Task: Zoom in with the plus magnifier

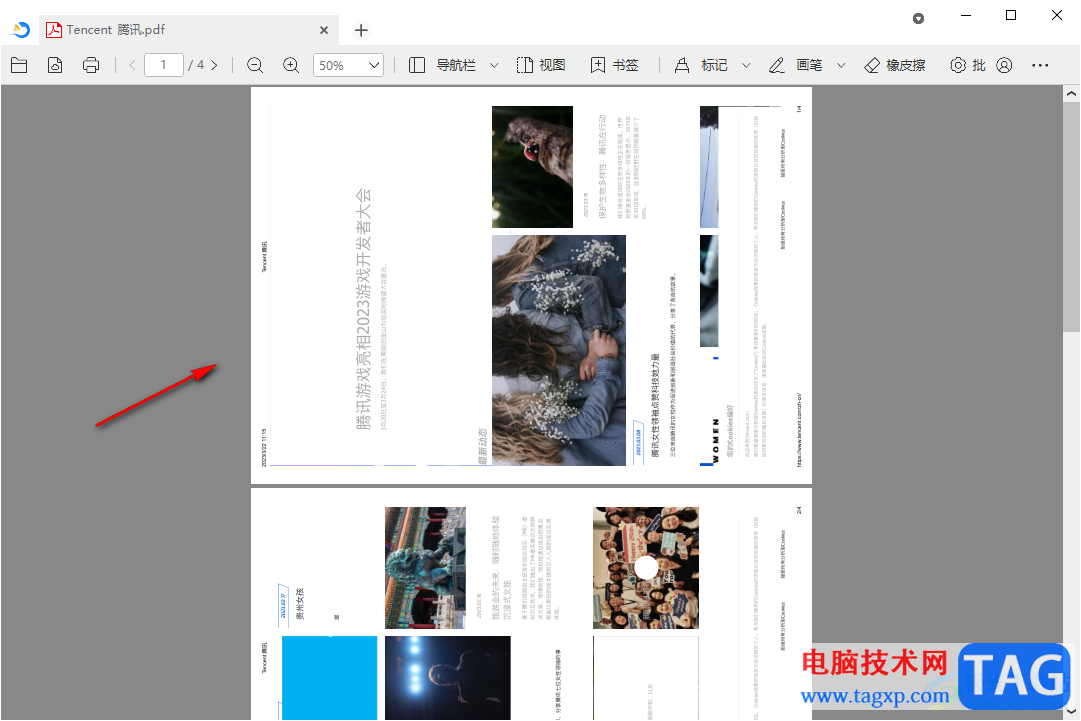Action: 291,65
